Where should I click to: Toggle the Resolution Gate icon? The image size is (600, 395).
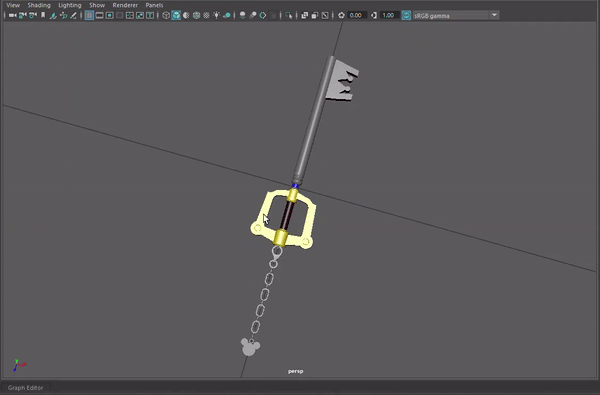[109, 15]
